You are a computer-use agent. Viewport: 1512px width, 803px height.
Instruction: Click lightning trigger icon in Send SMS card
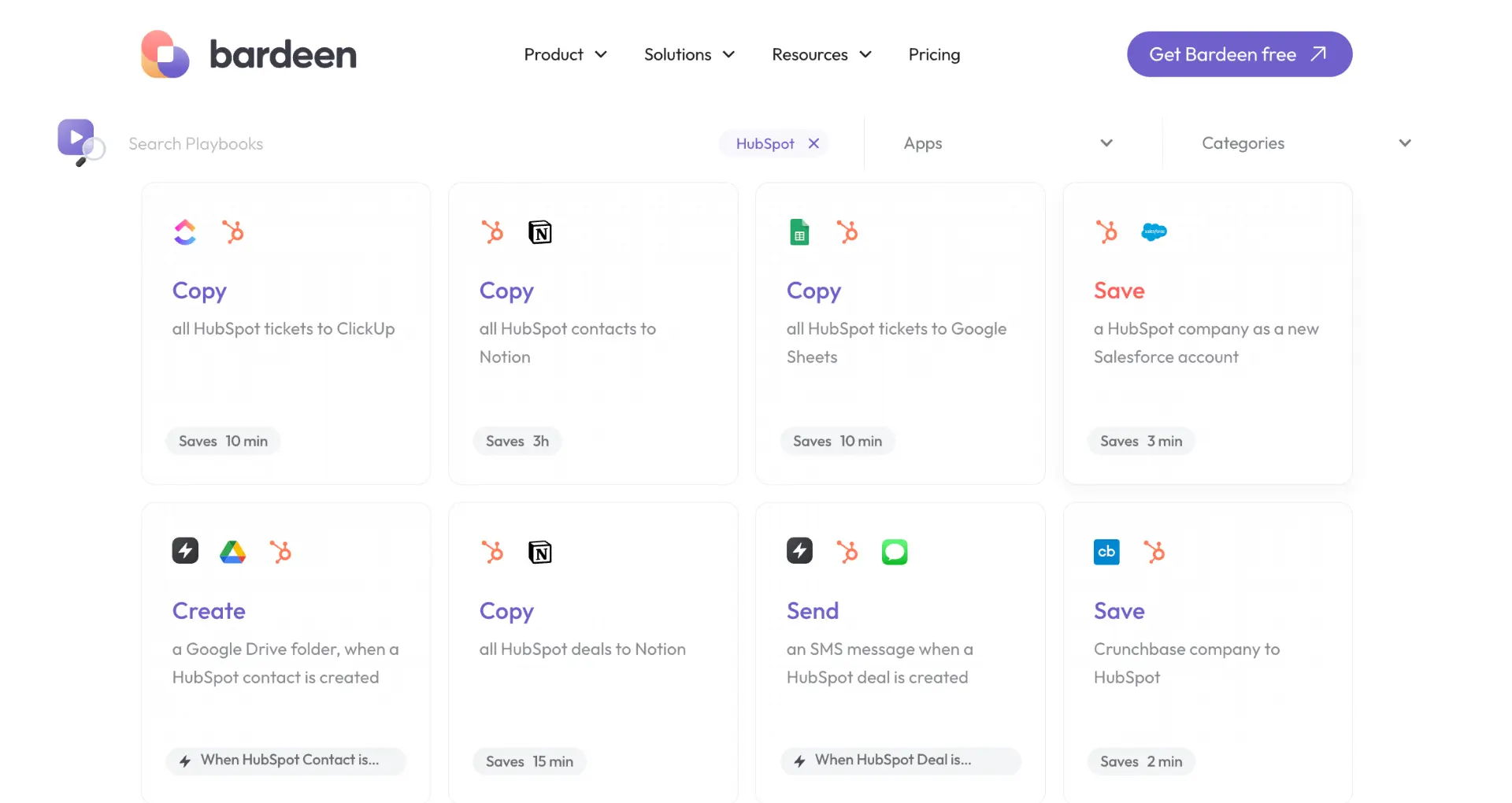[x=799, y=551]
